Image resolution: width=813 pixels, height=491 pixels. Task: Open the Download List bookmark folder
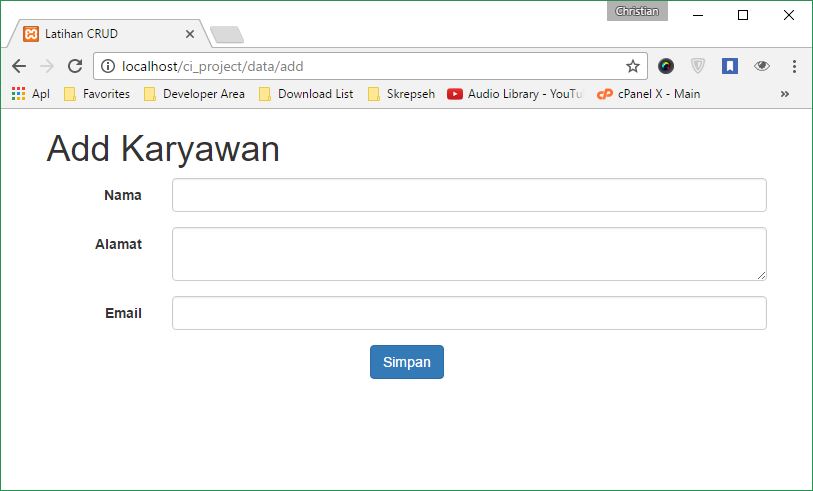point(306,94)
